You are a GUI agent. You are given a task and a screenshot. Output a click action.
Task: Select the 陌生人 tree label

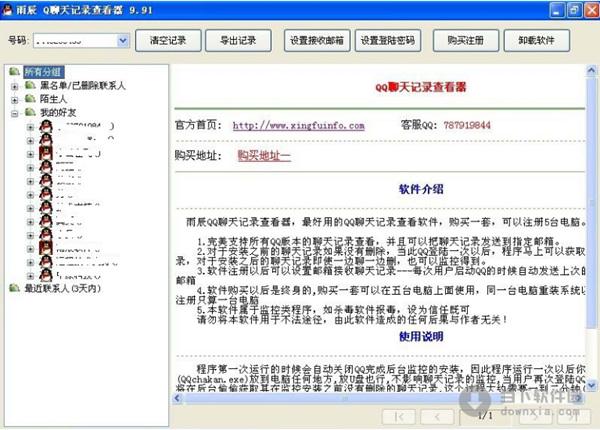(54, 99)
